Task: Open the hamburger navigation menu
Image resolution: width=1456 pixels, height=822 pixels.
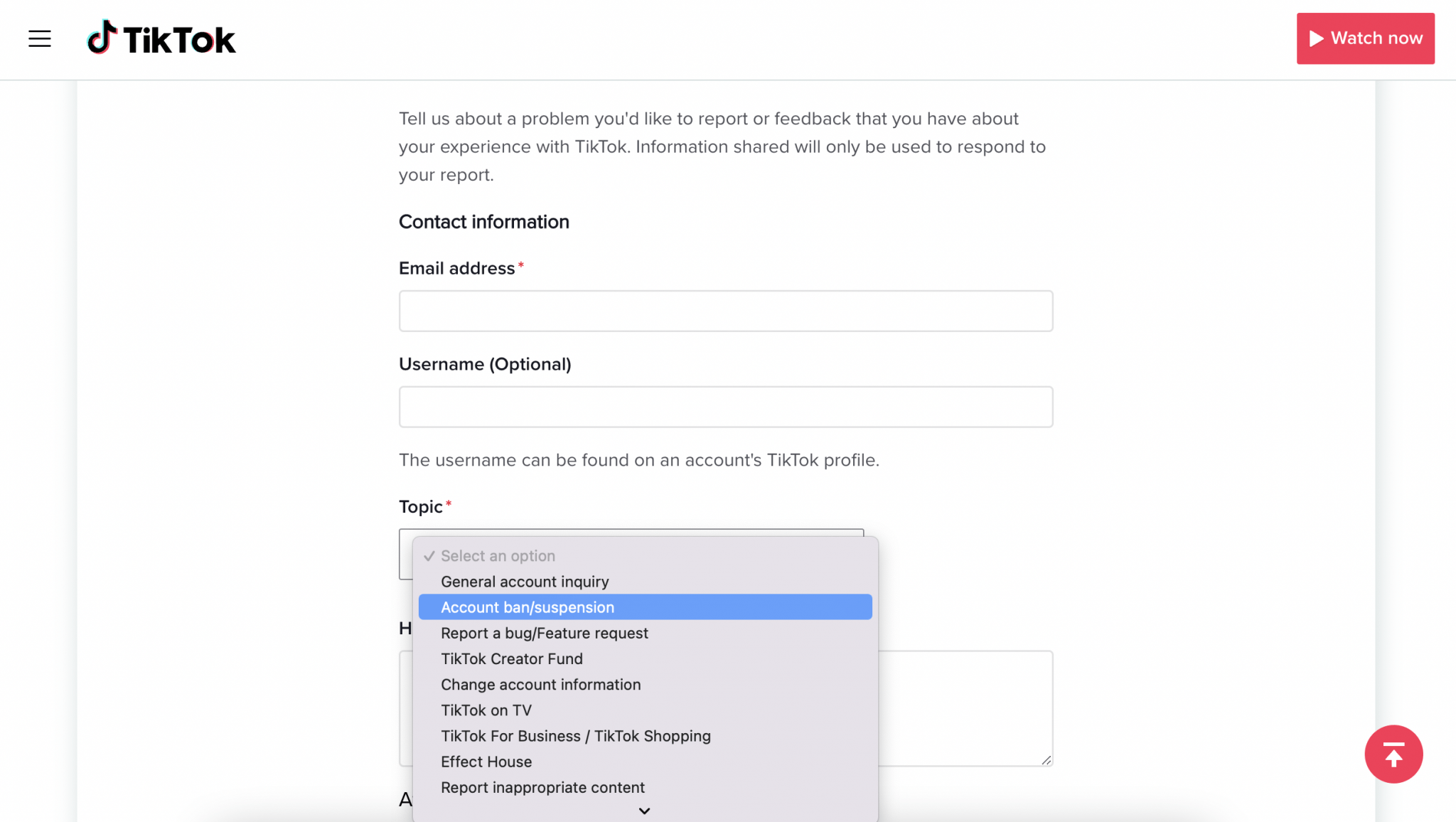Action: click(x=40, y=38)
